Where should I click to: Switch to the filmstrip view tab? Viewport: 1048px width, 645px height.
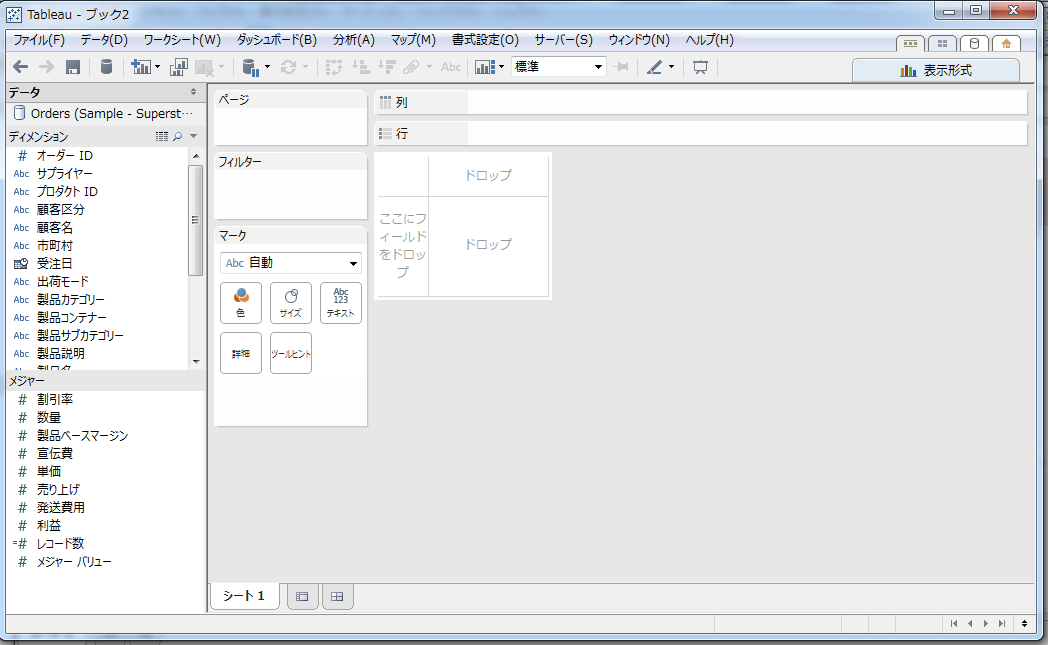coord(910,43)
